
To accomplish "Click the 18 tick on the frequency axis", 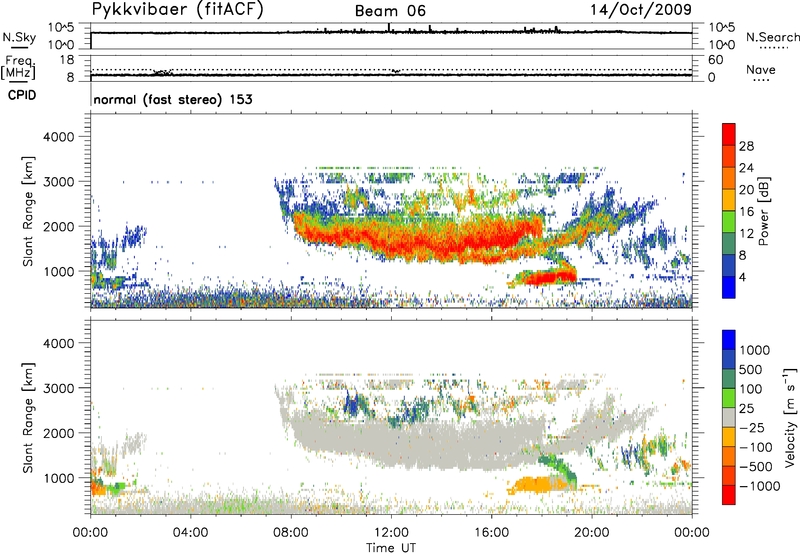I will tap(67, 60).
